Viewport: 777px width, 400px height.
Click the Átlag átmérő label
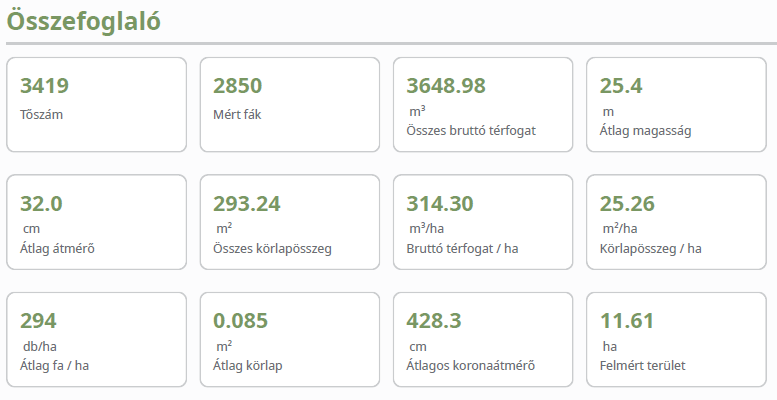[x=57, y=248]
